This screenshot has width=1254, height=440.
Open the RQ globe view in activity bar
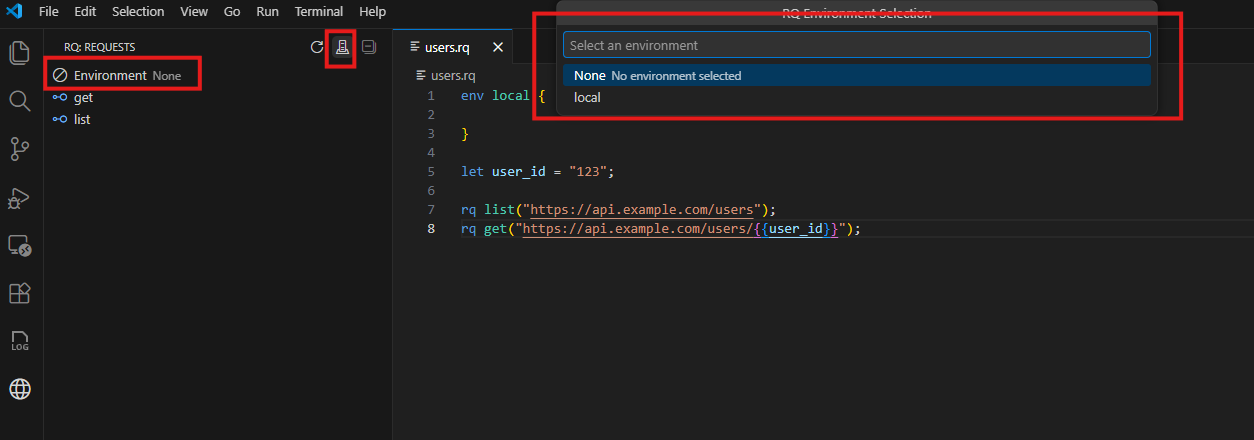(19, 389)
